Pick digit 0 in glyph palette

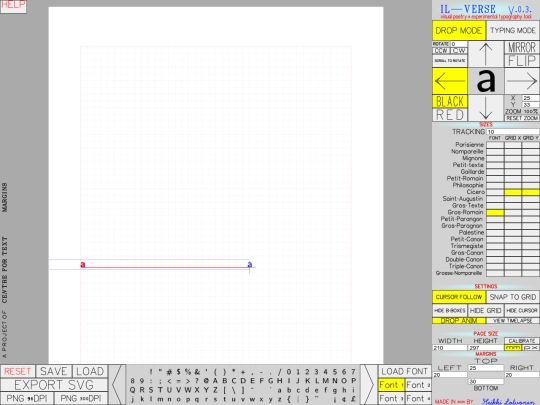(289, 372)
